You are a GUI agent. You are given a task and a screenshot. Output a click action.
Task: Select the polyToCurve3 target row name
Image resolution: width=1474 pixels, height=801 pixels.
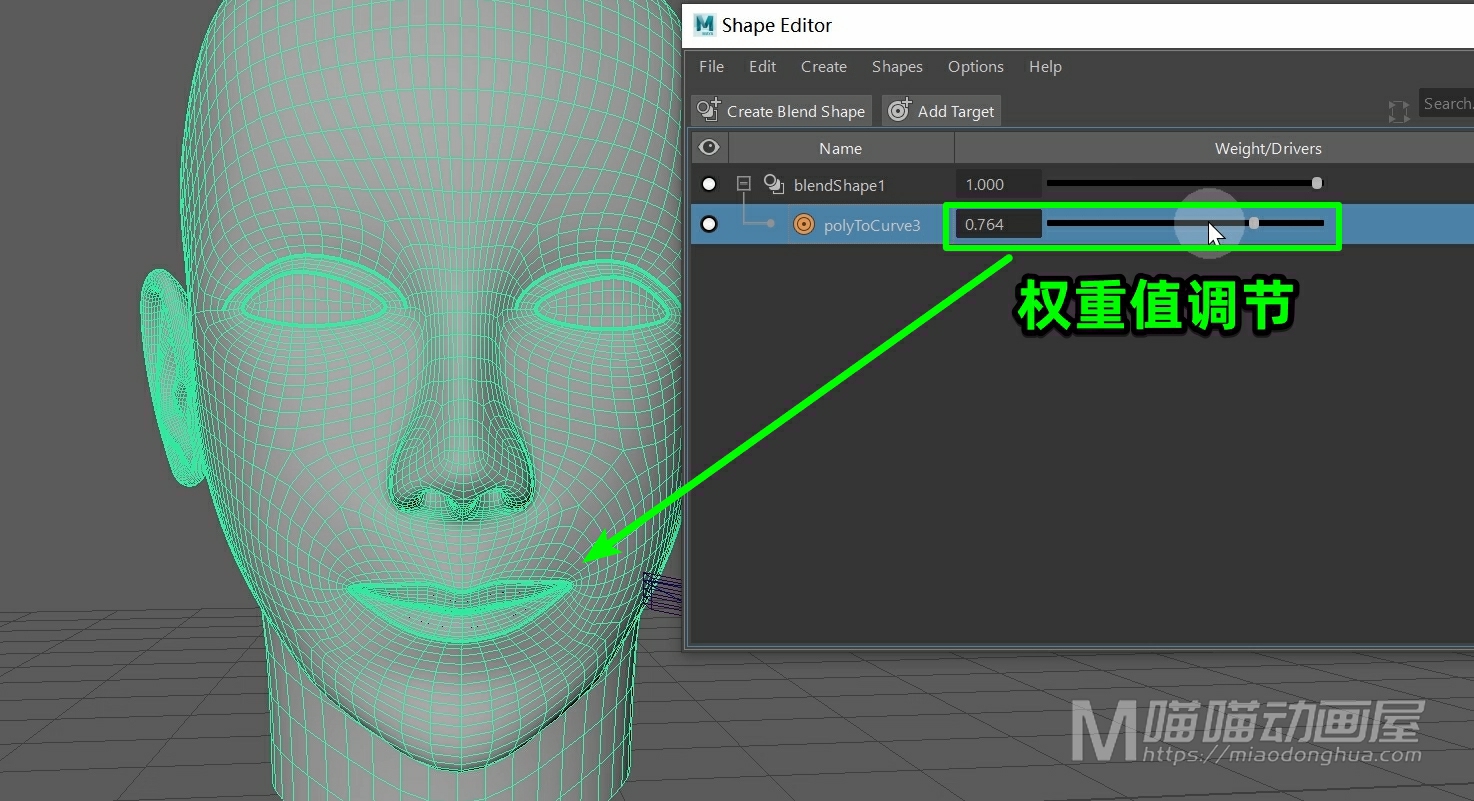coord(871,226)
